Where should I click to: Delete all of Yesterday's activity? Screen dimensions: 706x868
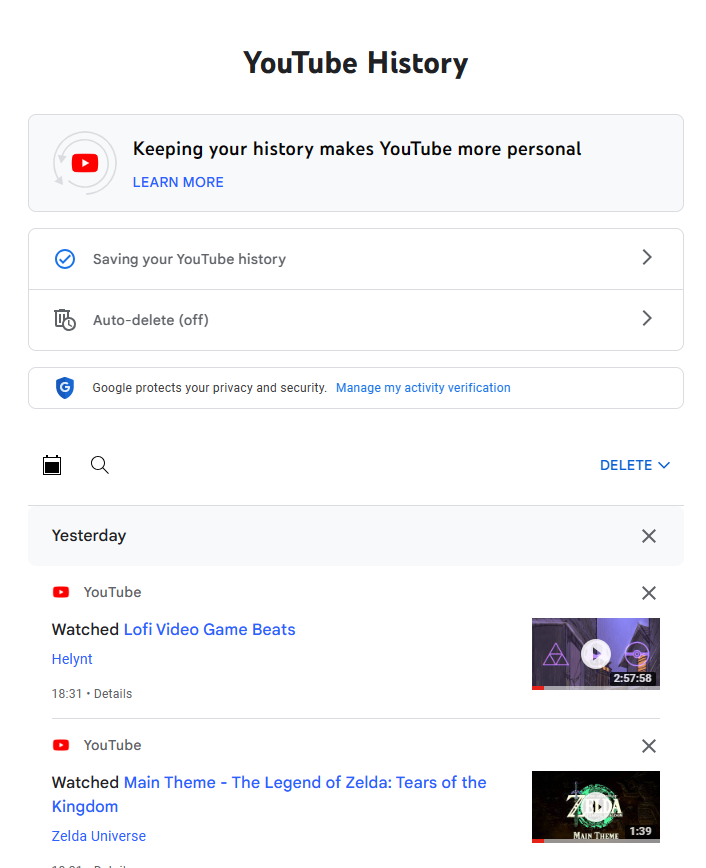(649, 536)
